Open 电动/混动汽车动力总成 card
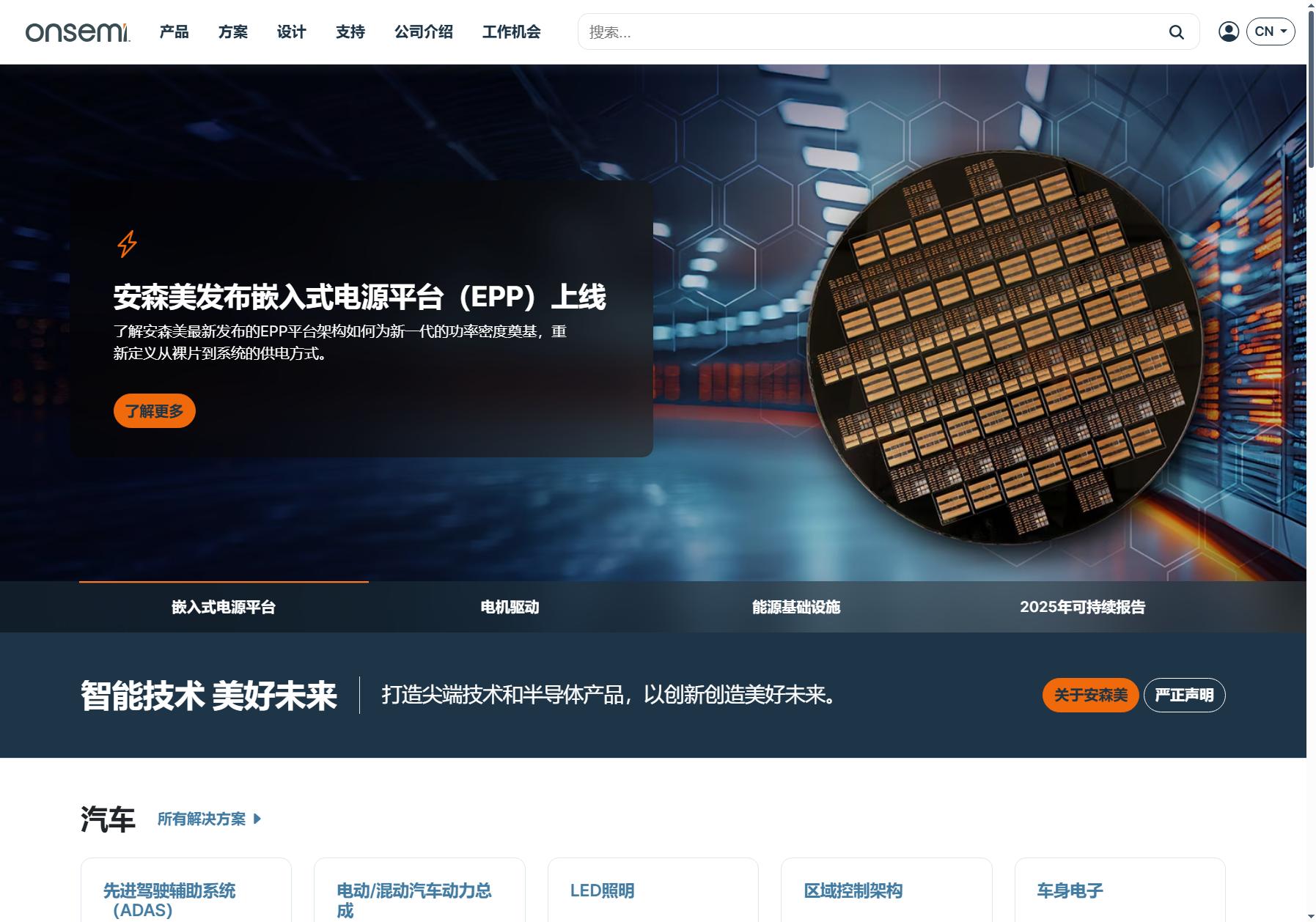The image size is (1316, 922). 419,890
